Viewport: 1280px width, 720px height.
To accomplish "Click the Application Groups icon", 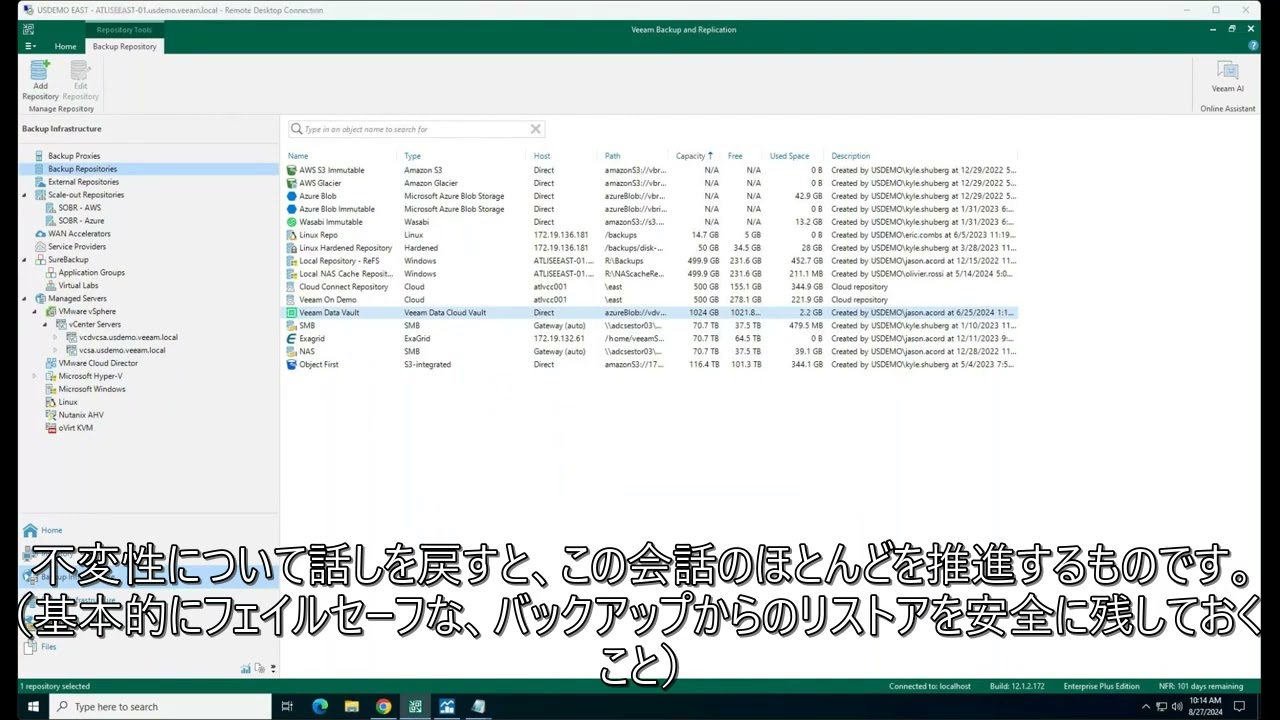I will click(50, 273).
